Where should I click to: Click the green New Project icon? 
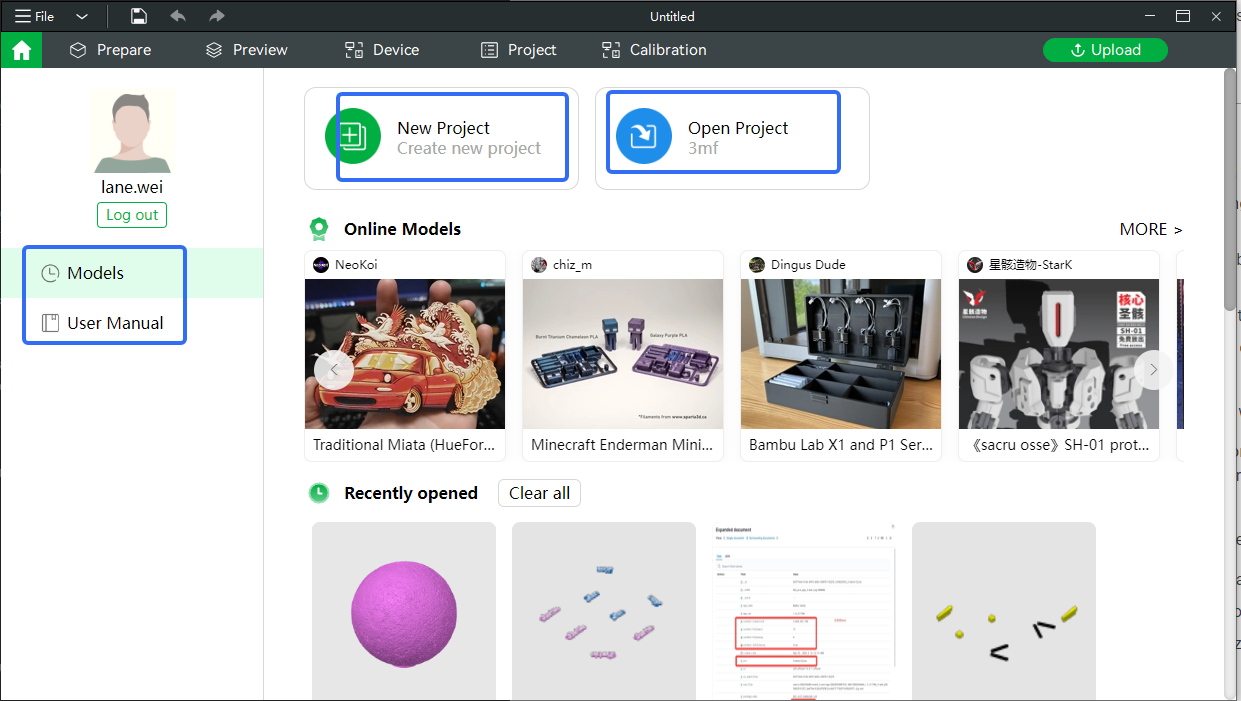(353, 137)
